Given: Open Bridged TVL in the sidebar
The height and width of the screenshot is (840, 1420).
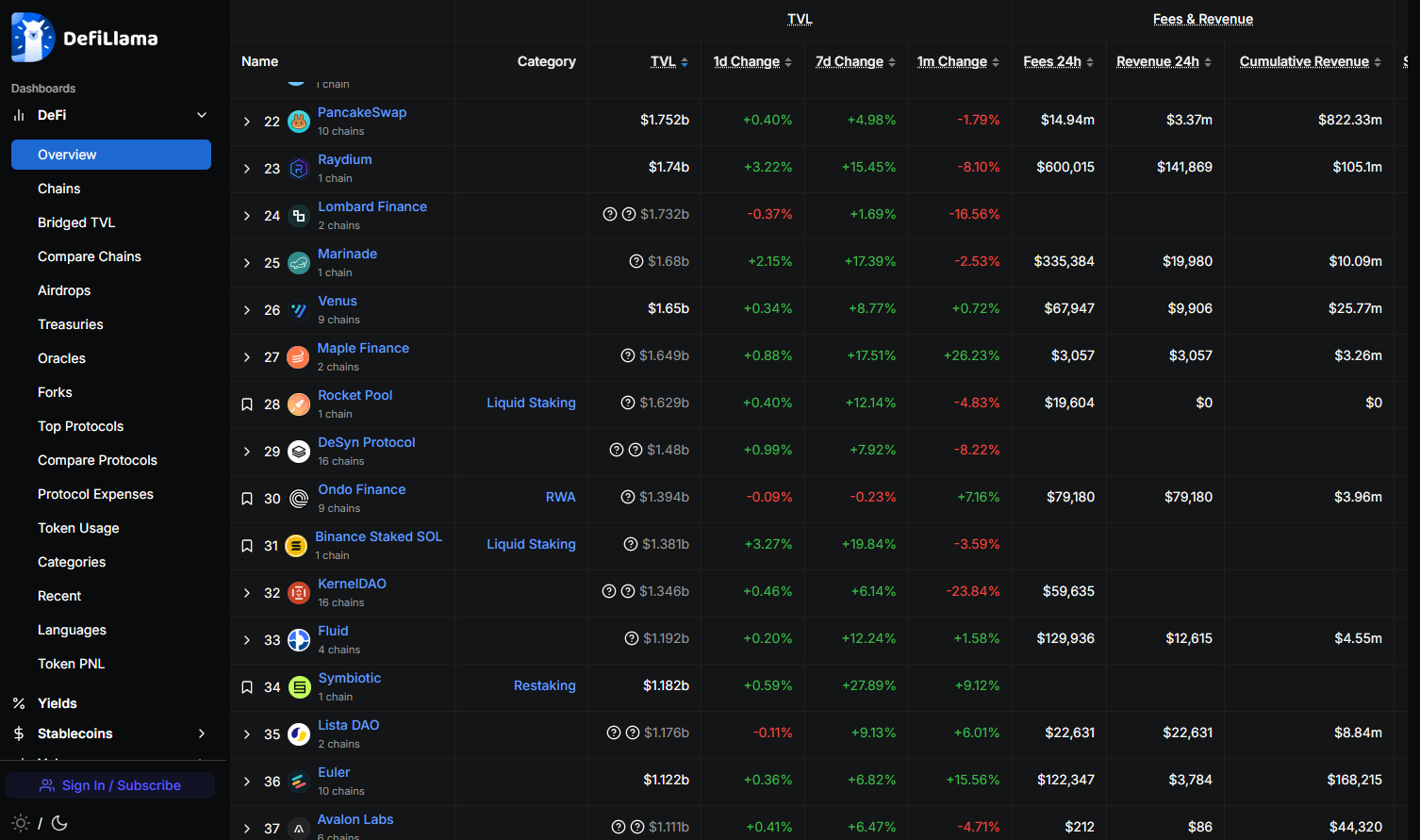Looking at the screenshot, I should [x=76, y=222].
